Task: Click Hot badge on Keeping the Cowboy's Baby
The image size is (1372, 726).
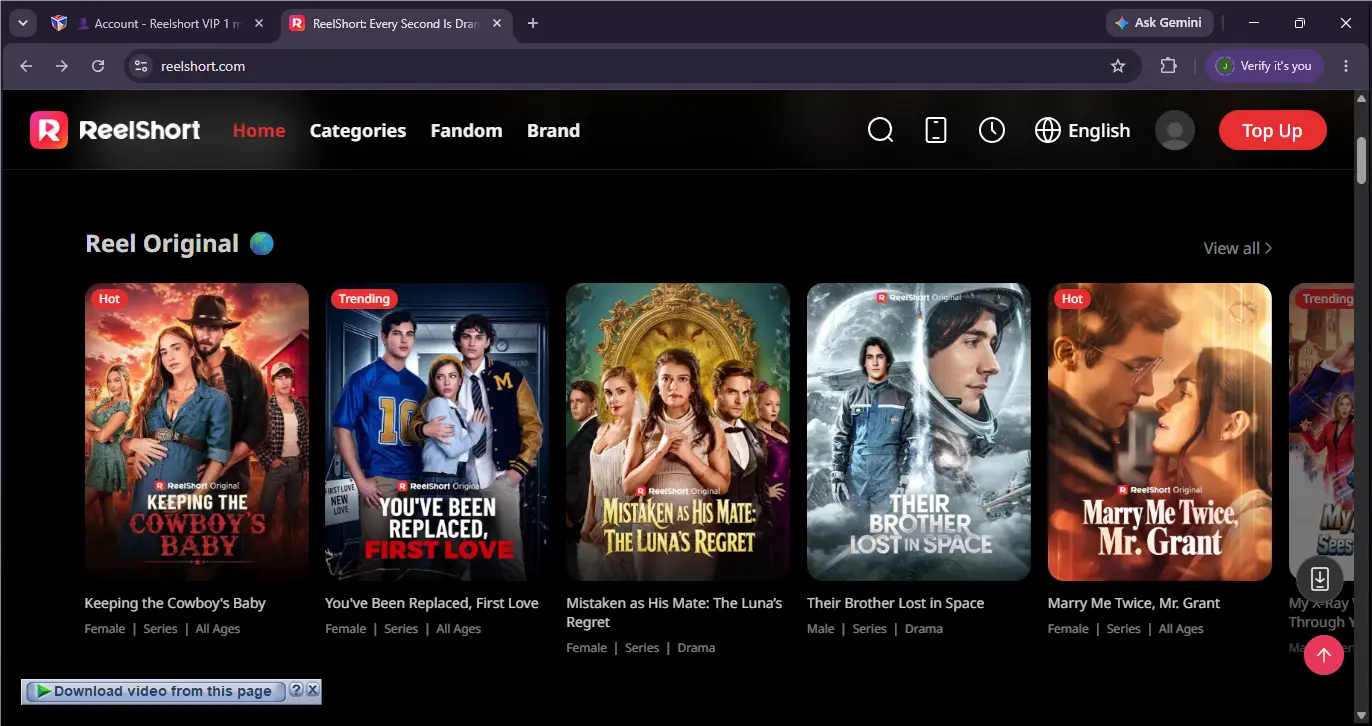Action: 109,298
